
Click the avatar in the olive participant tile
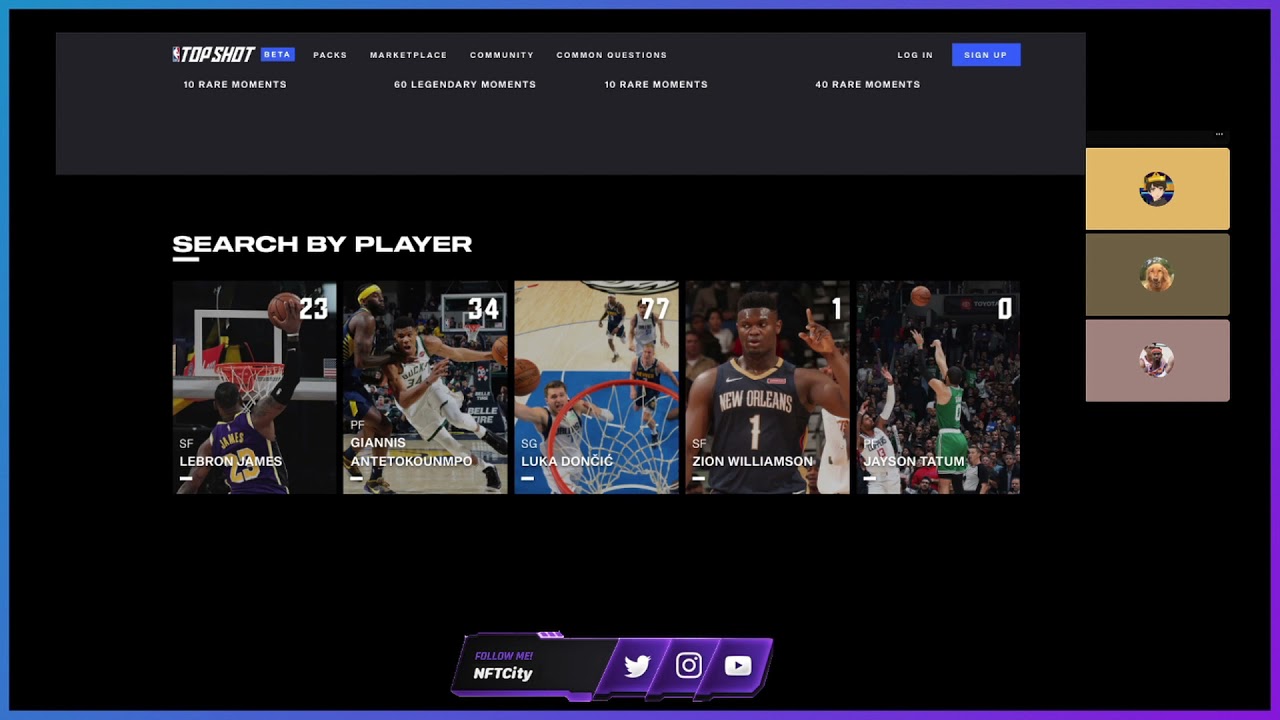tap(1157, 275)
